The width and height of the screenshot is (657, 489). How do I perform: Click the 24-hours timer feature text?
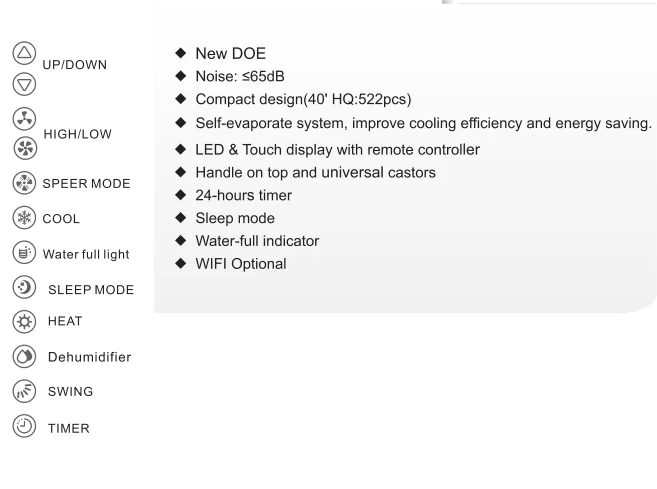coord(243,195)
